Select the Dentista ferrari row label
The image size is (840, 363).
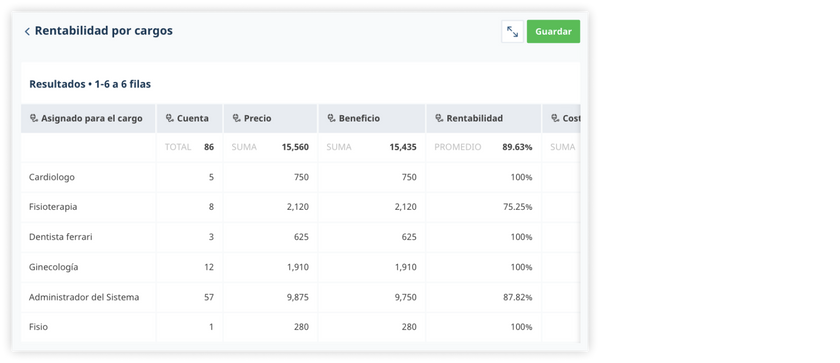point(61,237)
